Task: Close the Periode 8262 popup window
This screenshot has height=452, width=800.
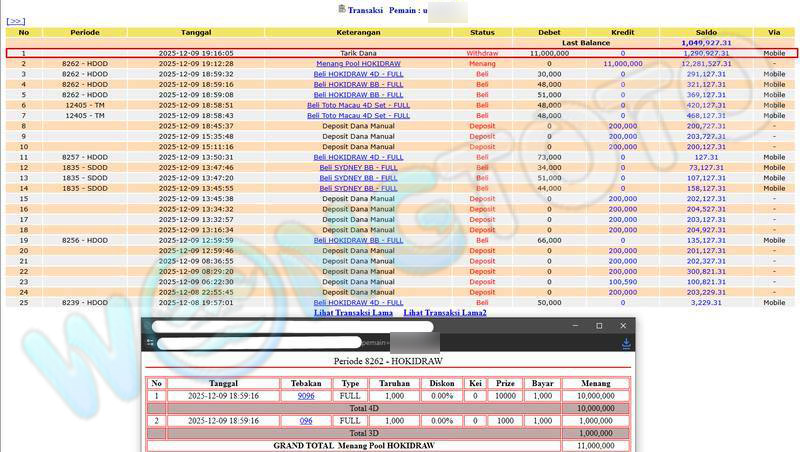Action: point(623,326)
